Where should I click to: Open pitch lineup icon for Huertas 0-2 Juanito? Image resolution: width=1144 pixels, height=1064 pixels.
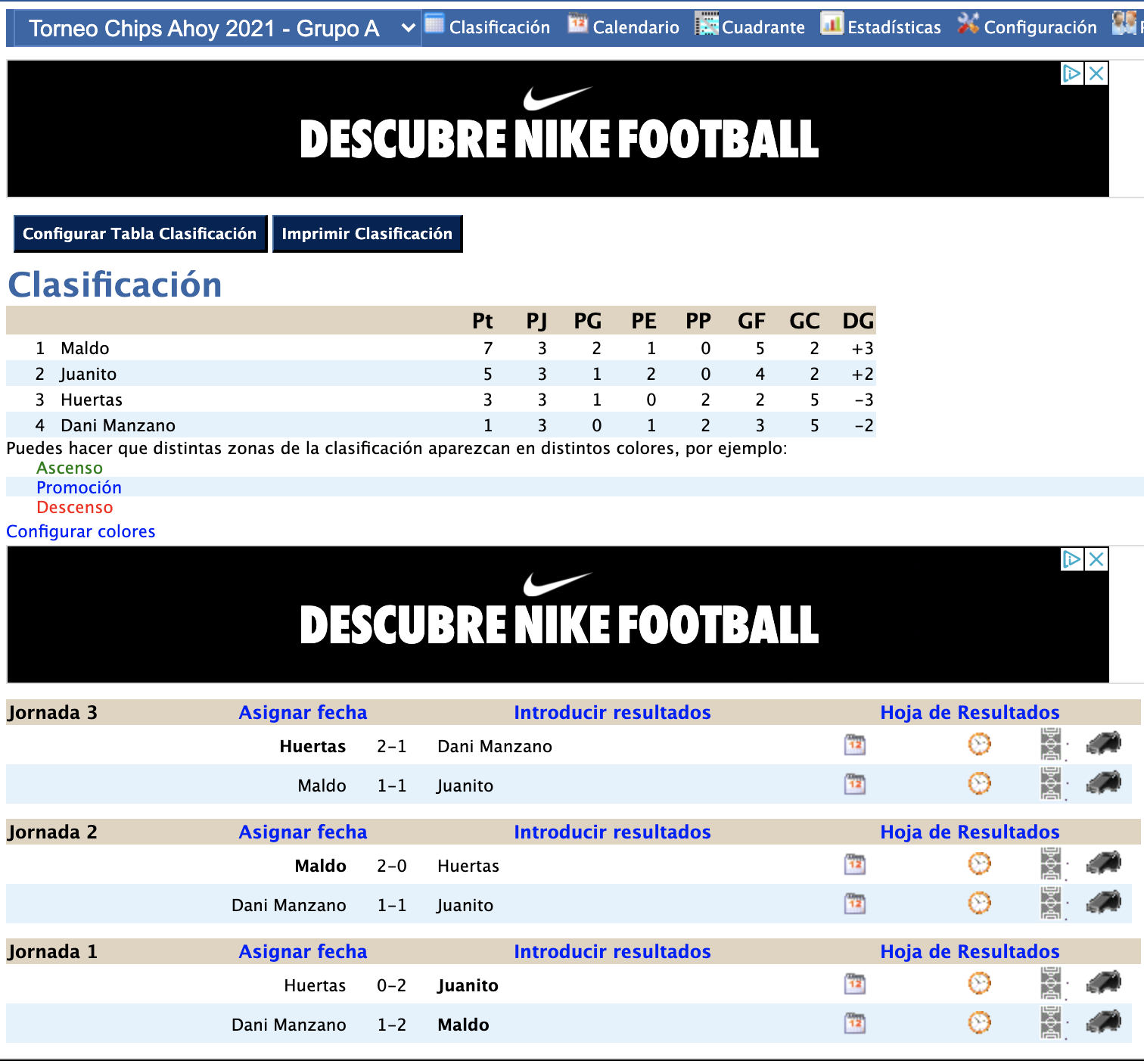click(x=1051, y=984)
